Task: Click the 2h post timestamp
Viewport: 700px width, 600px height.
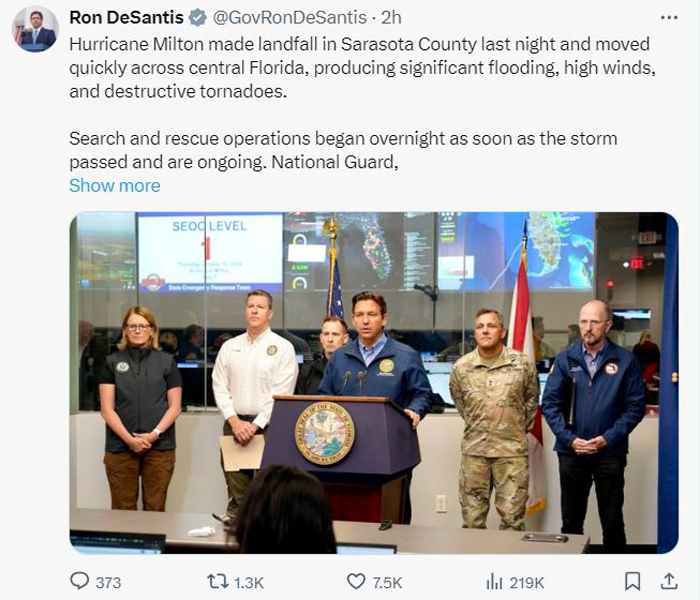Action: pos(391,18)
